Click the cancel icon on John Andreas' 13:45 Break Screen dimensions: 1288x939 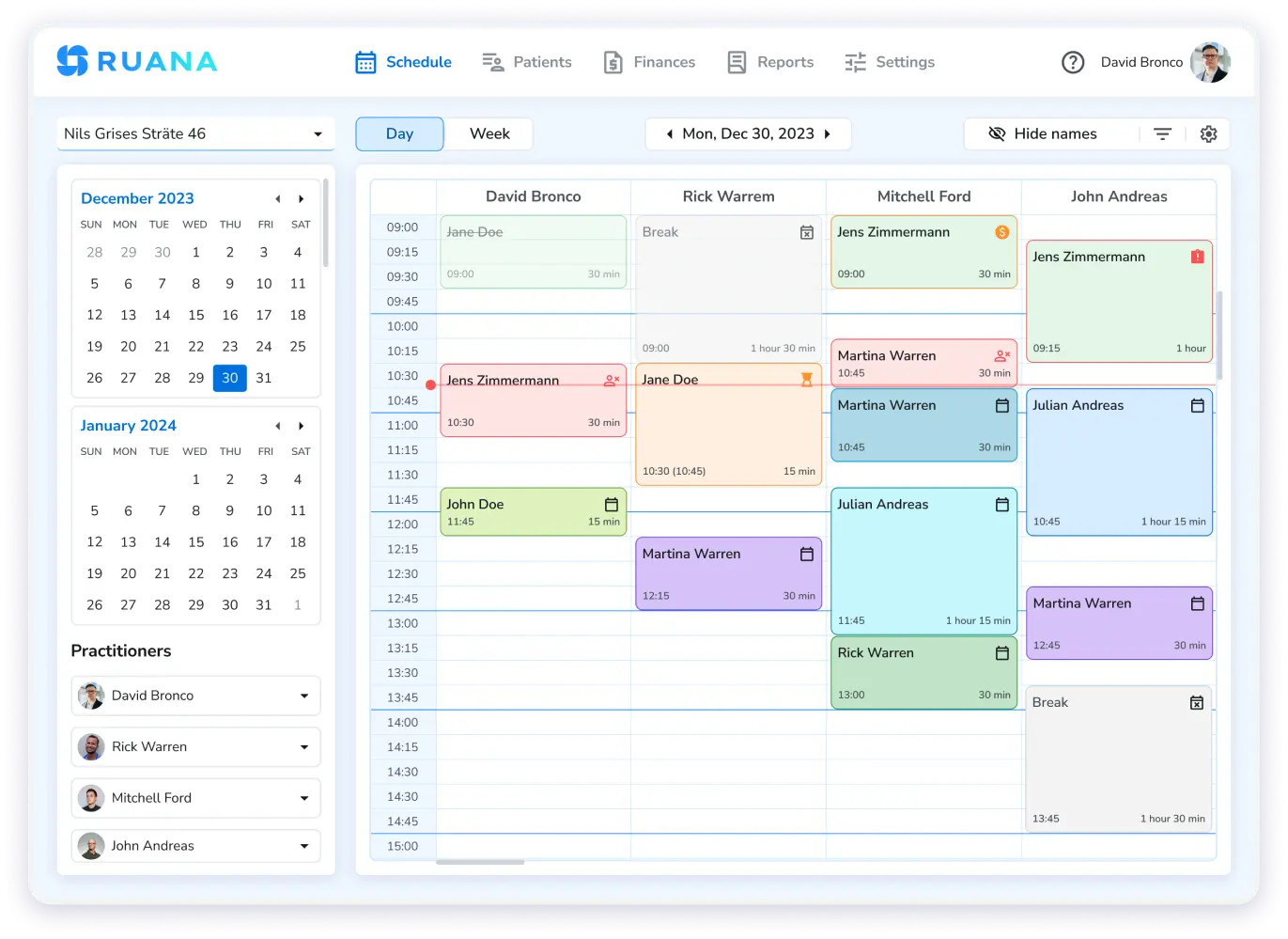click(1197, 702)
